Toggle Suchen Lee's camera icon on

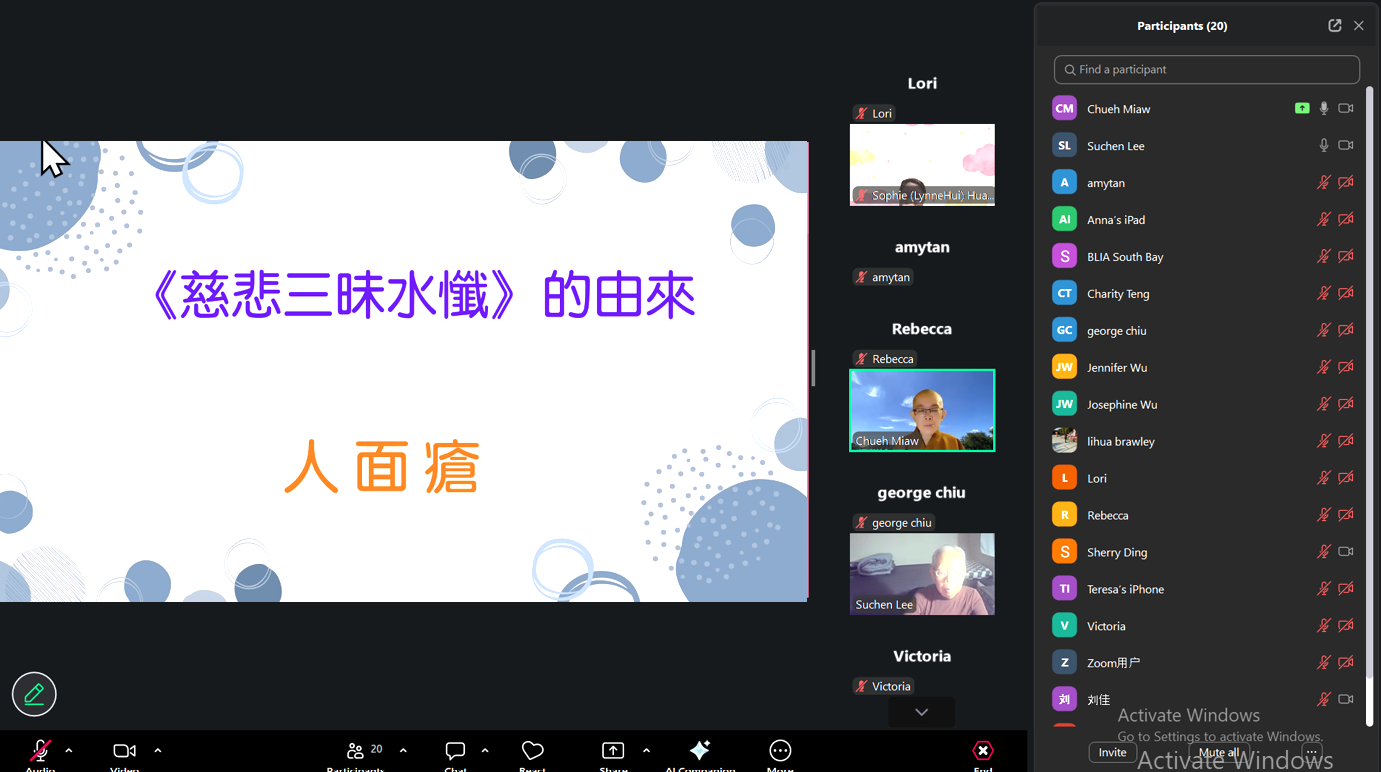point(1345,145)
